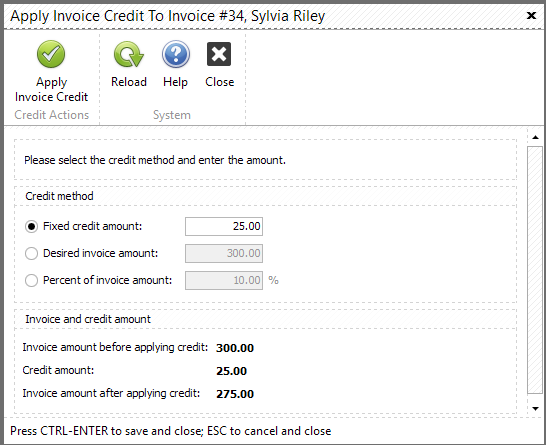Select the Fixed credit amount radio button
The width and height of the screenshot is (546, 445).
31,227
